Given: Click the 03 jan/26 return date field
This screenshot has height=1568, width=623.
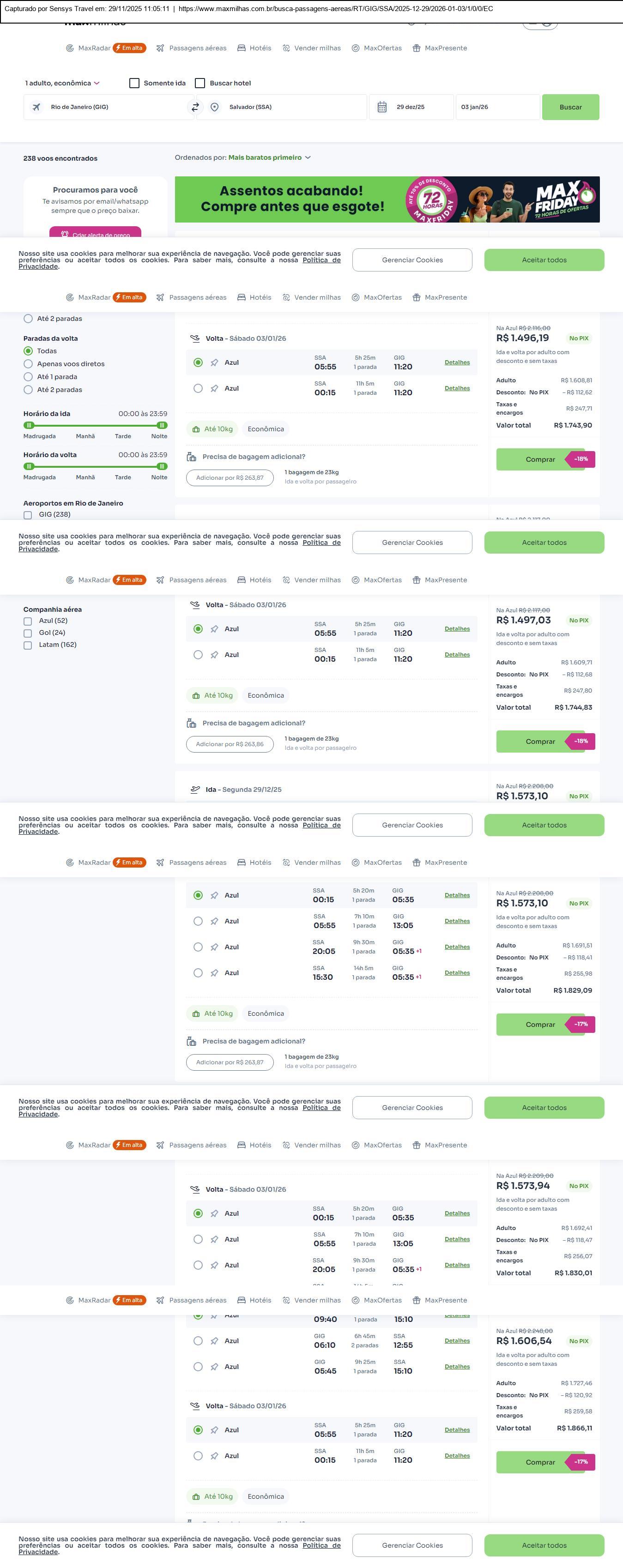Looking at the screenshot, I should (497, 107).
